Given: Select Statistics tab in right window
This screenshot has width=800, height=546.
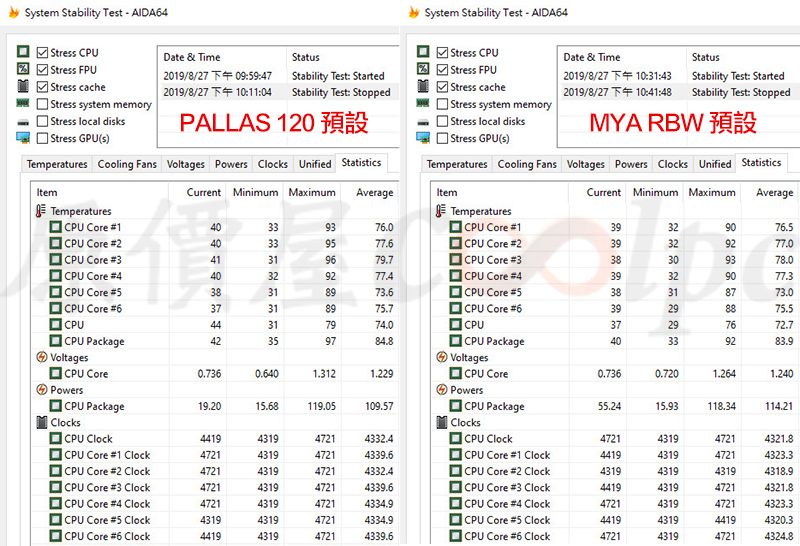Looking at the screenshot, I should (761, 163).
